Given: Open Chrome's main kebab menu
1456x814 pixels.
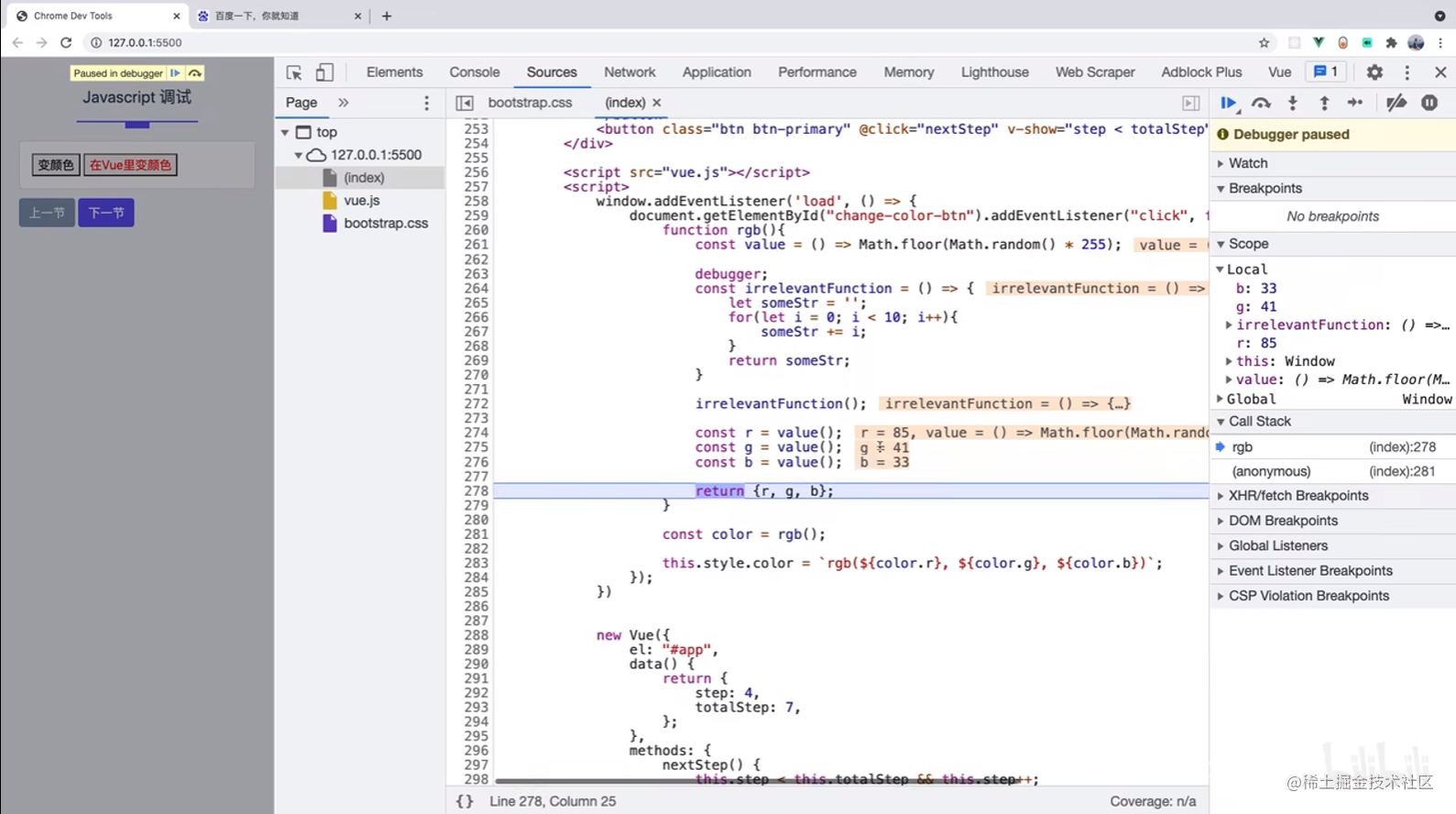Looking at the screenshot, I should [x=1440, y=42].
